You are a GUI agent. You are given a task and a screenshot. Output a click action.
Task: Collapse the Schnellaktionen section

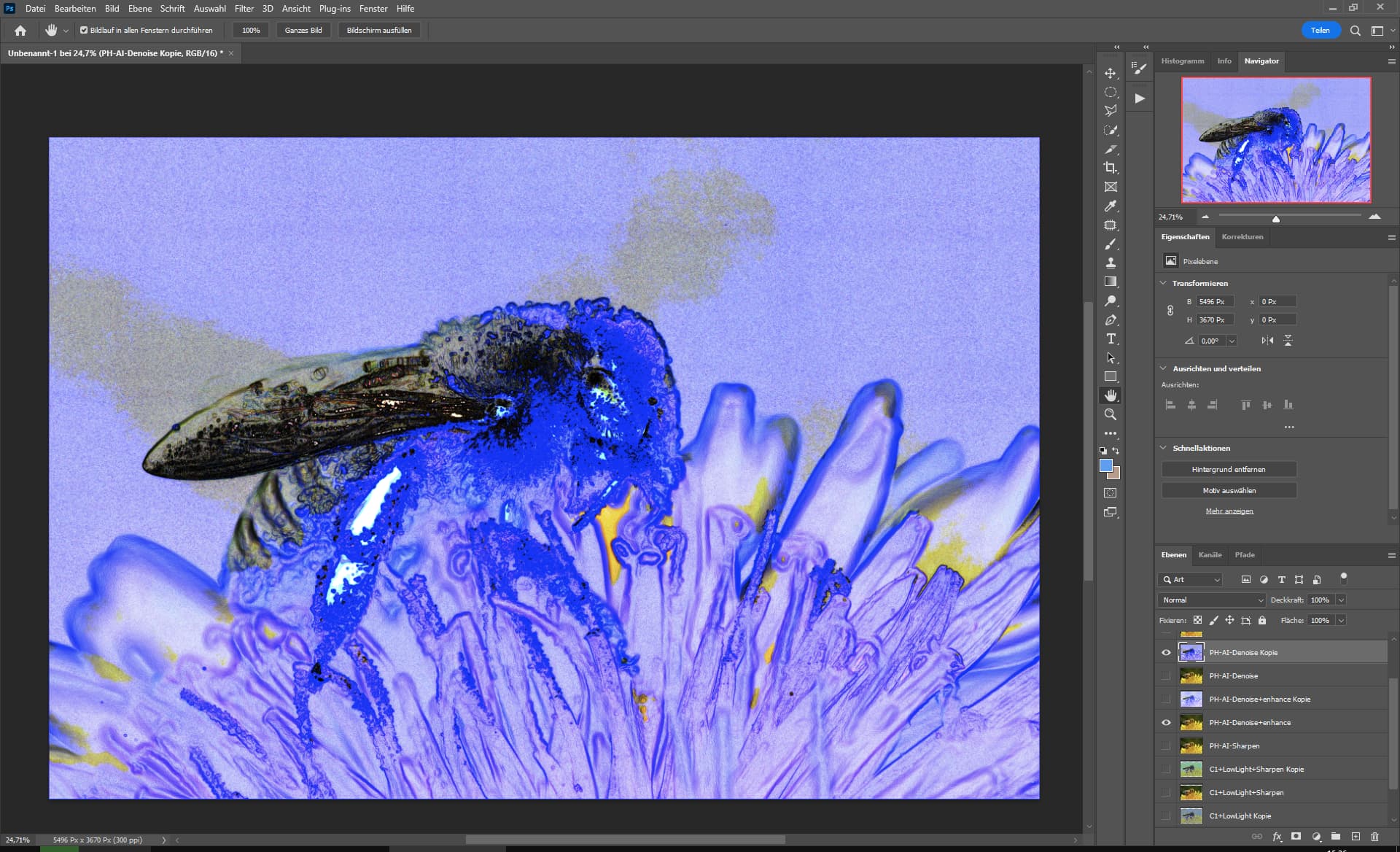point(1163,448)
